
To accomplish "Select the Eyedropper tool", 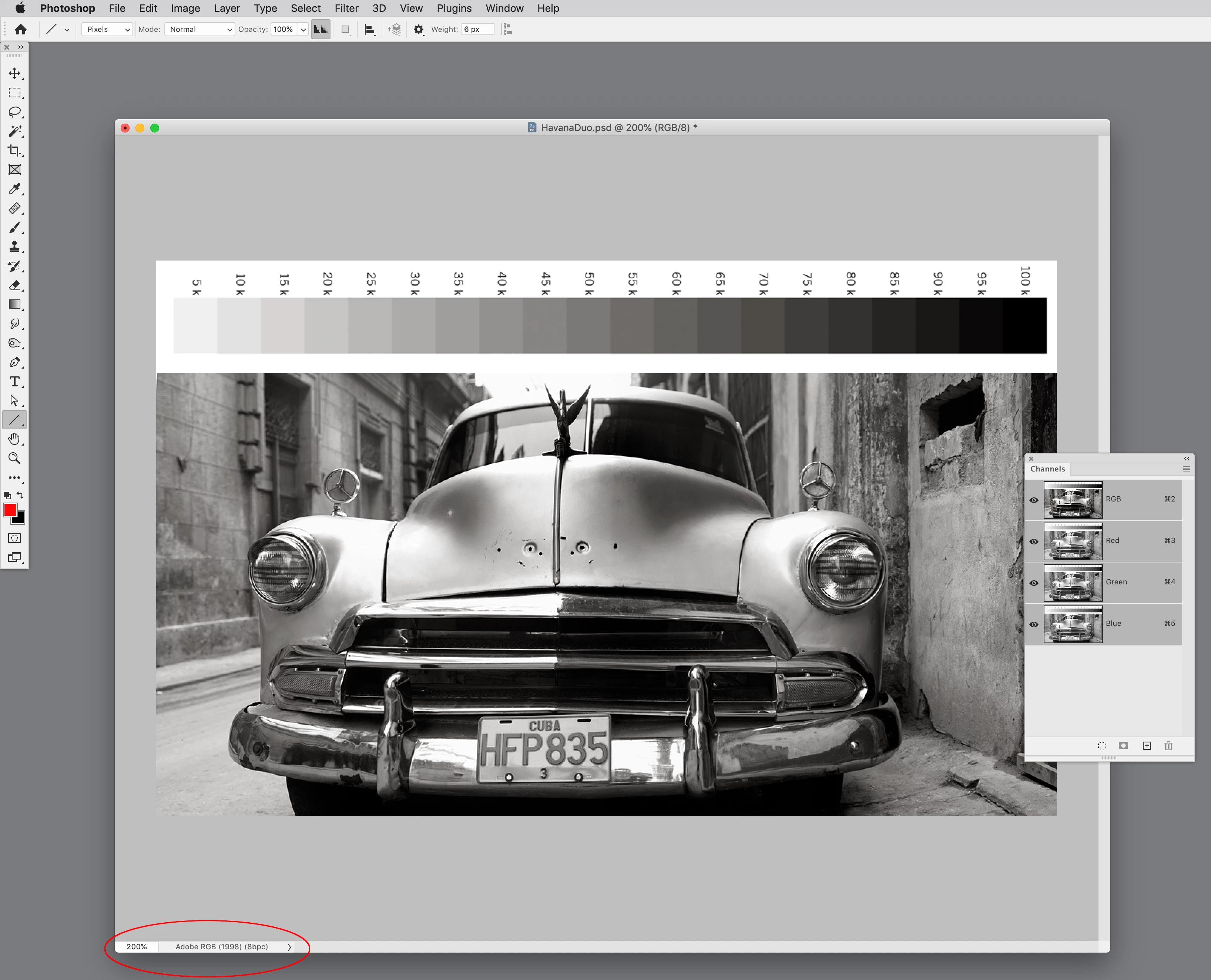I will click(x=15, y=188).
